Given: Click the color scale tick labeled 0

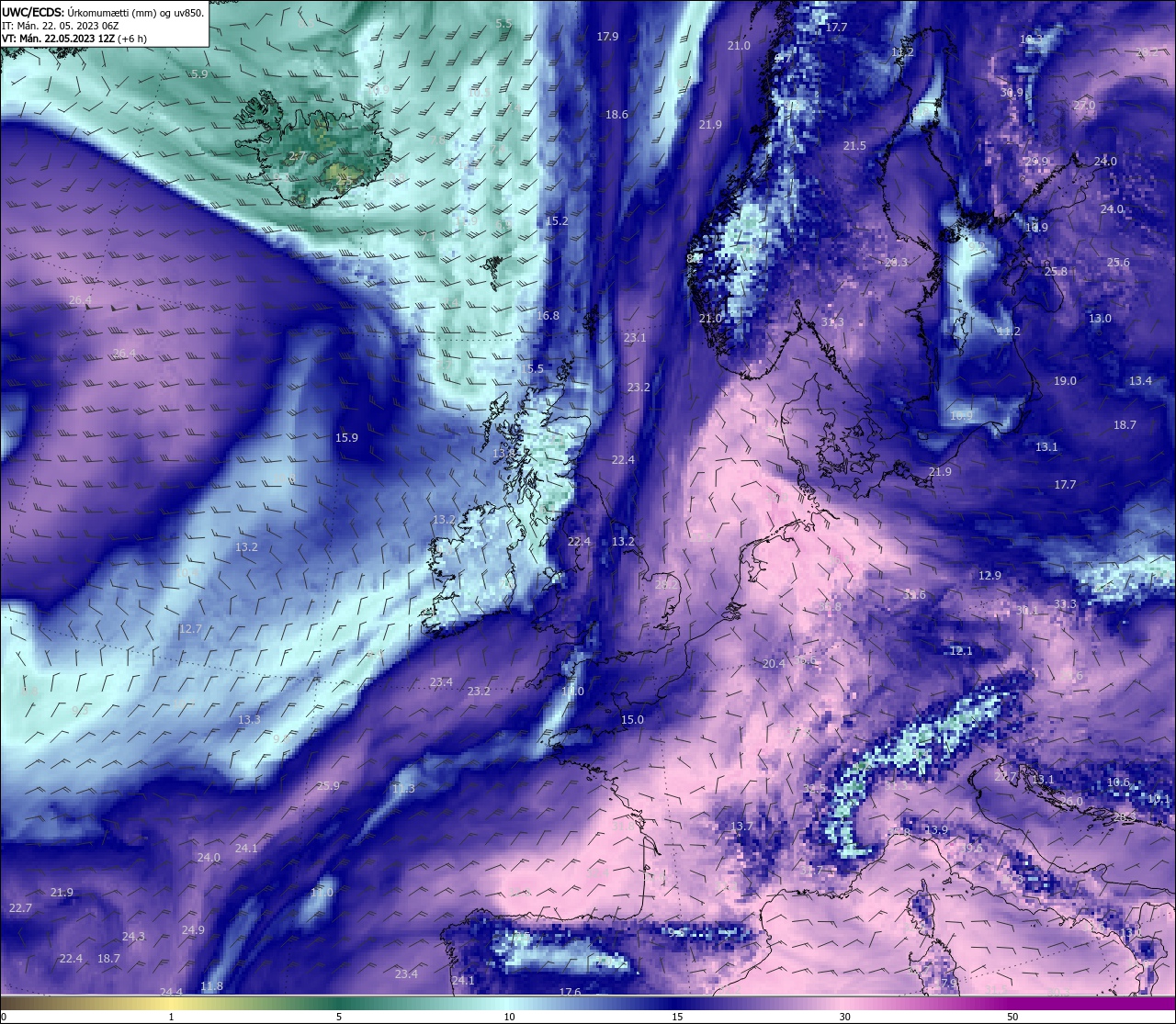Looking at the screenshot, I should click(3, 1017).
